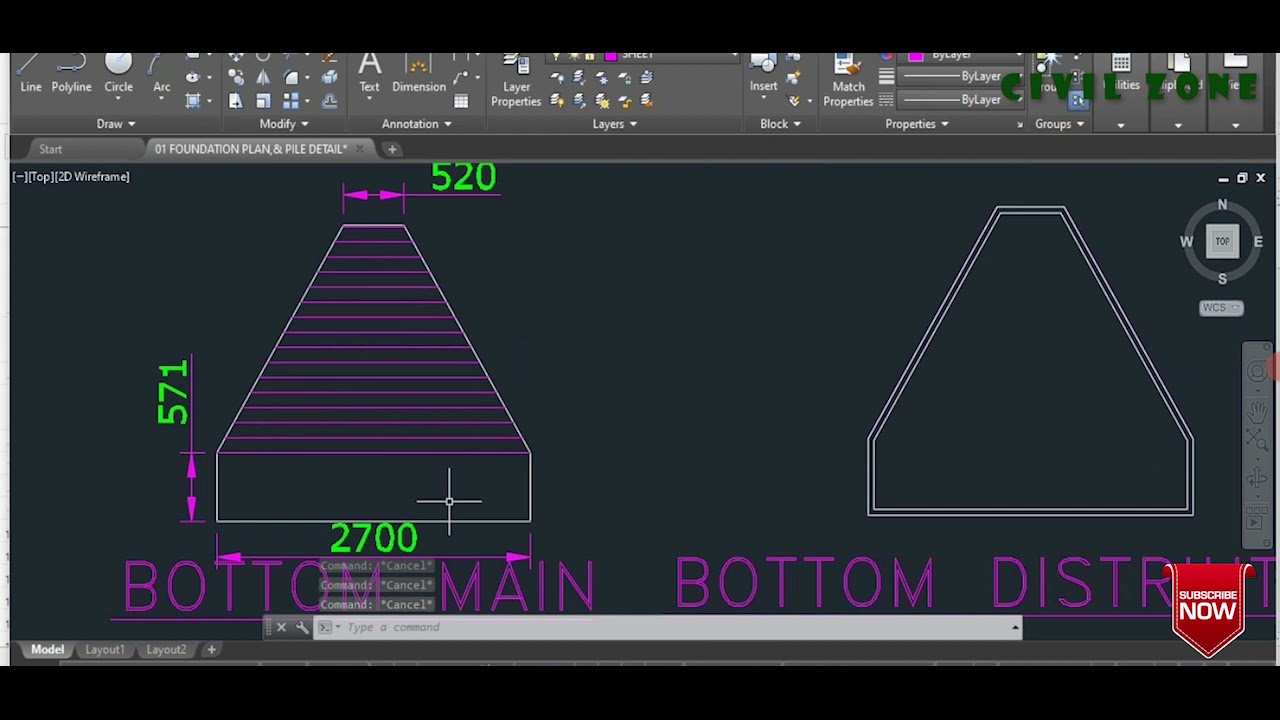Select the Polyline tool
The width and height of the screenshot is (1280, 720).
coord(71,75)
